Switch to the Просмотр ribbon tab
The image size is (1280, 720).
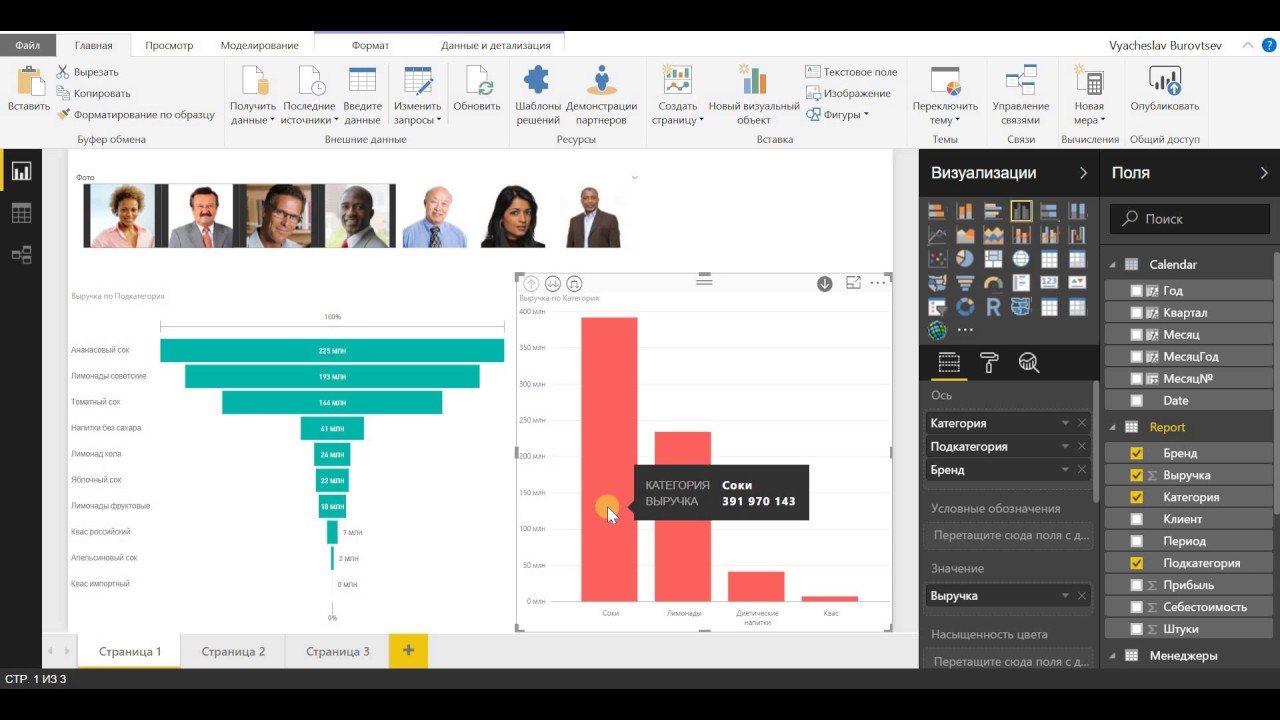point(169,45)
